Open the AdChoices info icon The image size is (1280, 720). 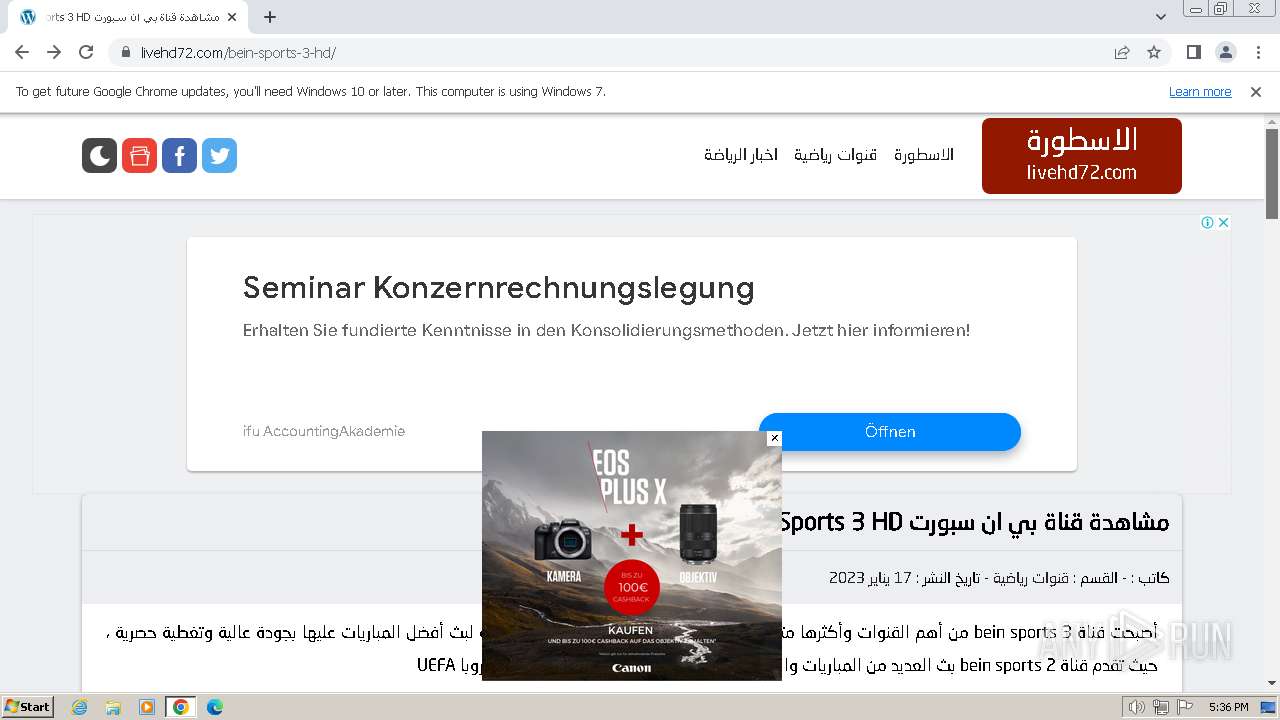click(1208, 222)
